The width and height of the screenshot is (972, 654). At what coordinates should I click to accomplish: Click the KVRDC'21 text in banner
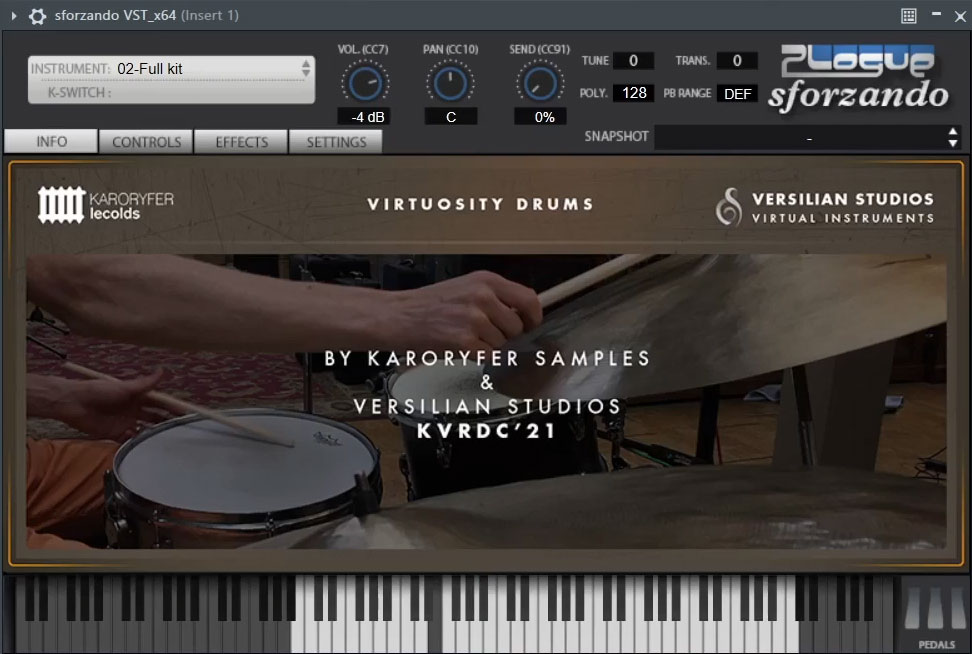pos(486,430)
